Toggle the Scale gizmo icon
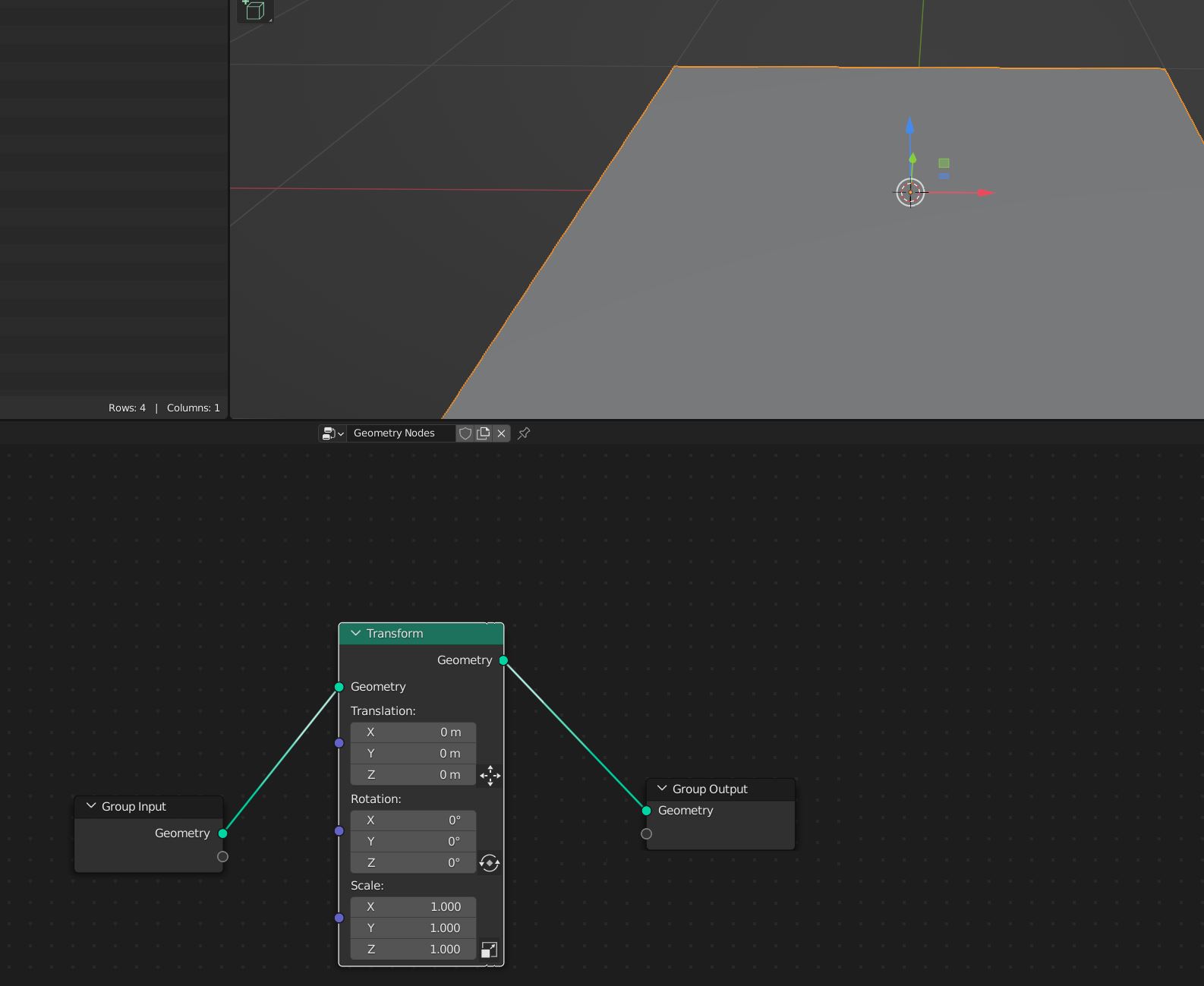The image size is (1204, 986). pos(490,950)
